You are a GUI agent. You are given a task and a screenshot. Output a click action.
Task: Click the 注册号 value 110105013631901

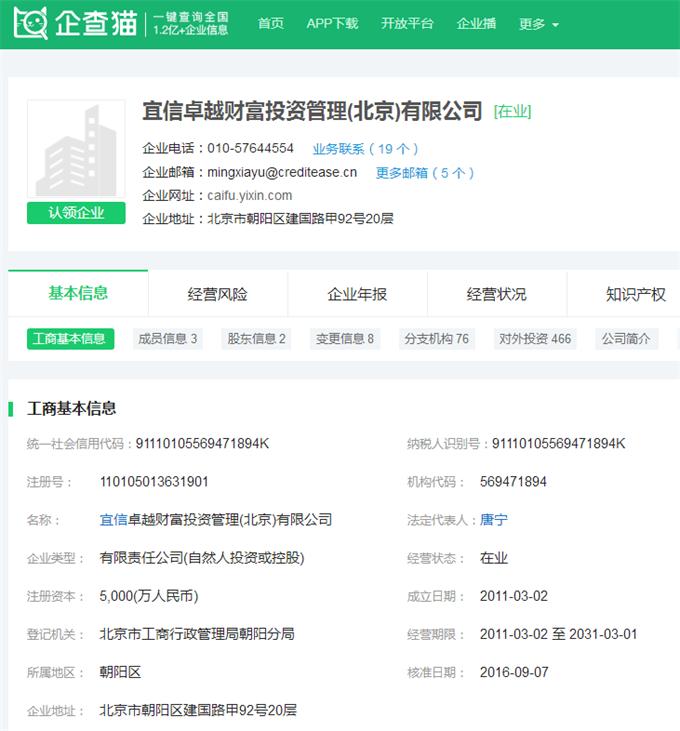(154, 482)
